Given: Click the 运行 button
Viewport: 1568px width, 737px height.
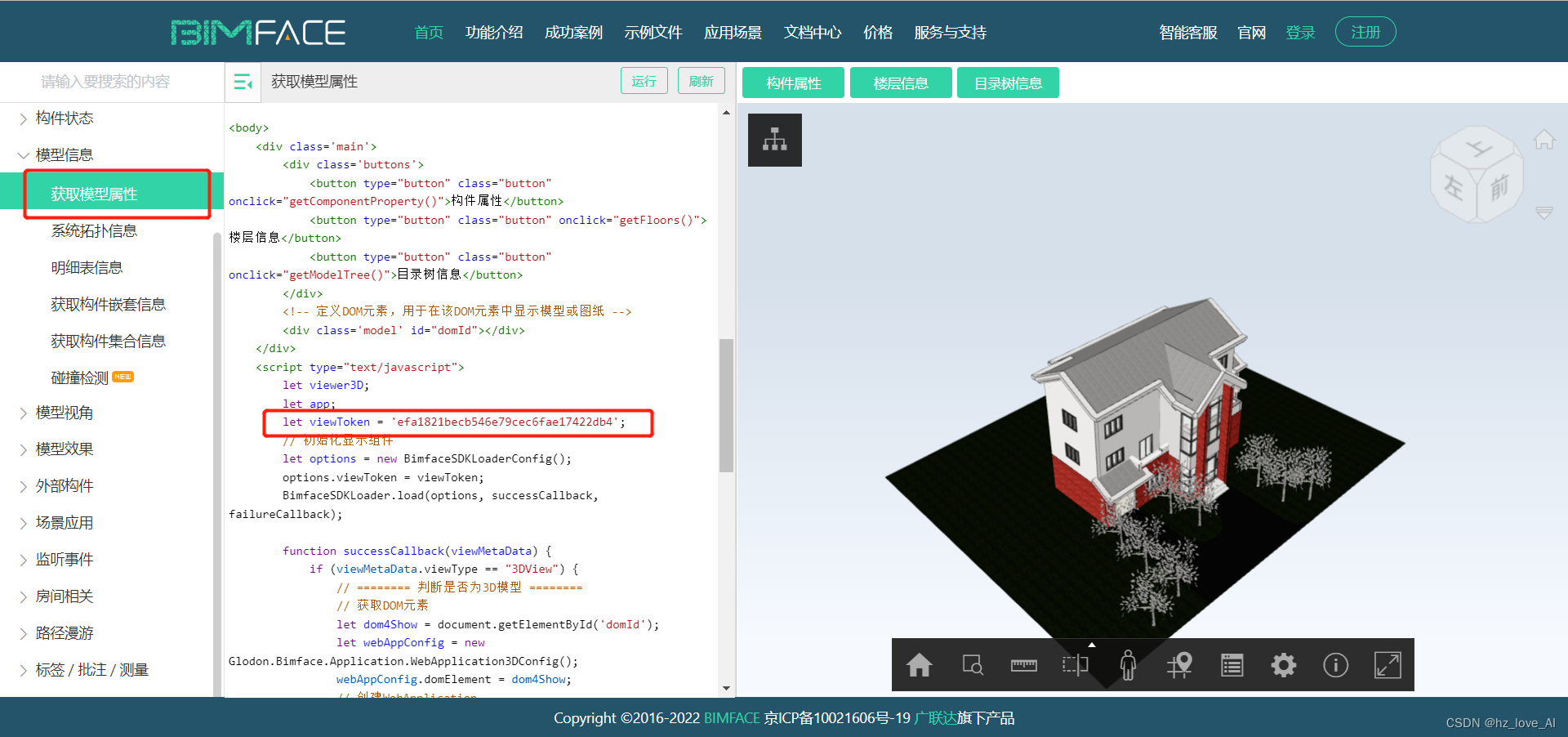Looking at the screenshot, I should click(644, 81).
